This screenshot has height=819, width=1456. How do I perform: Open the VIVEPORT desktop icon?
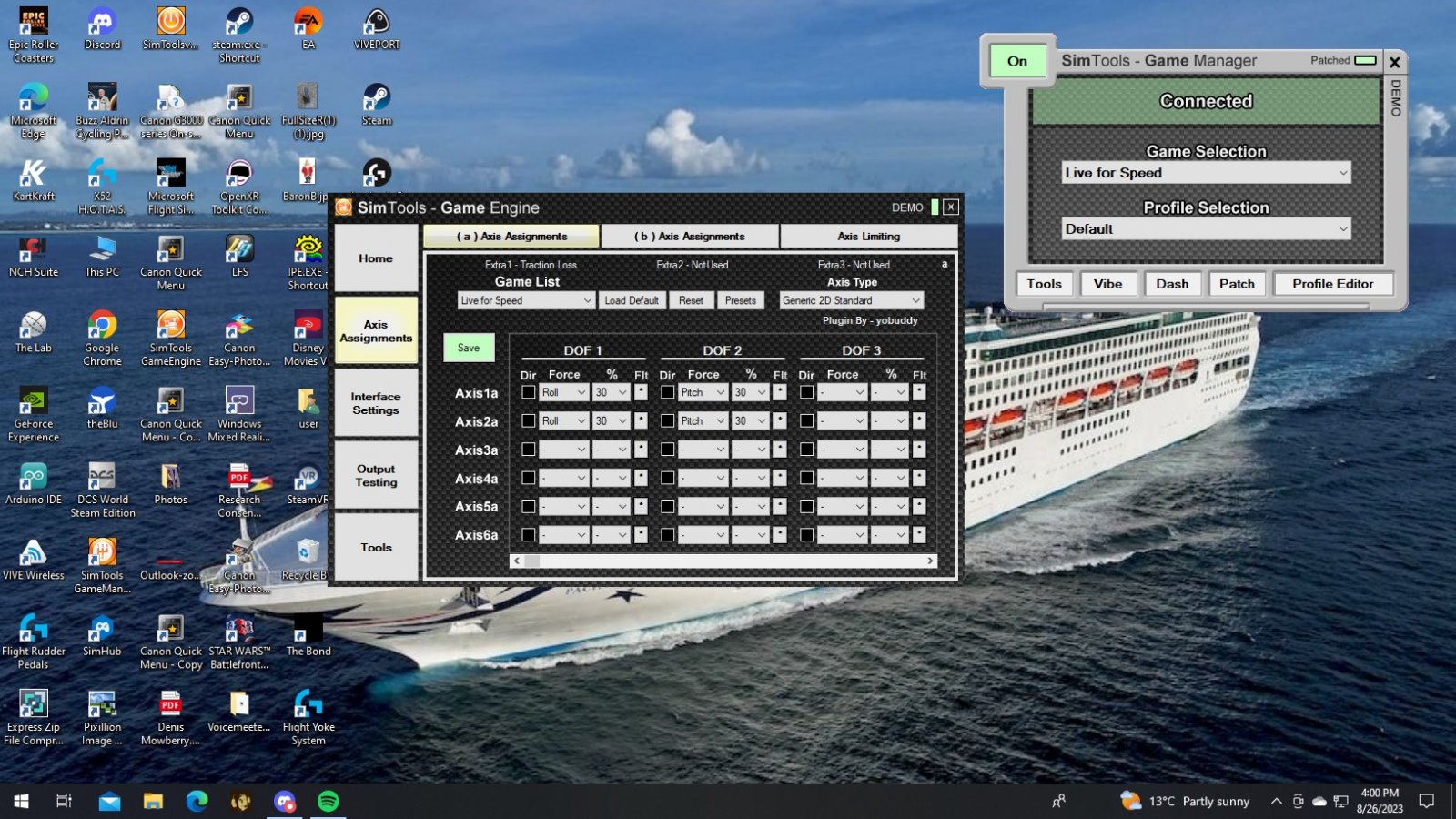click(377, 24)
